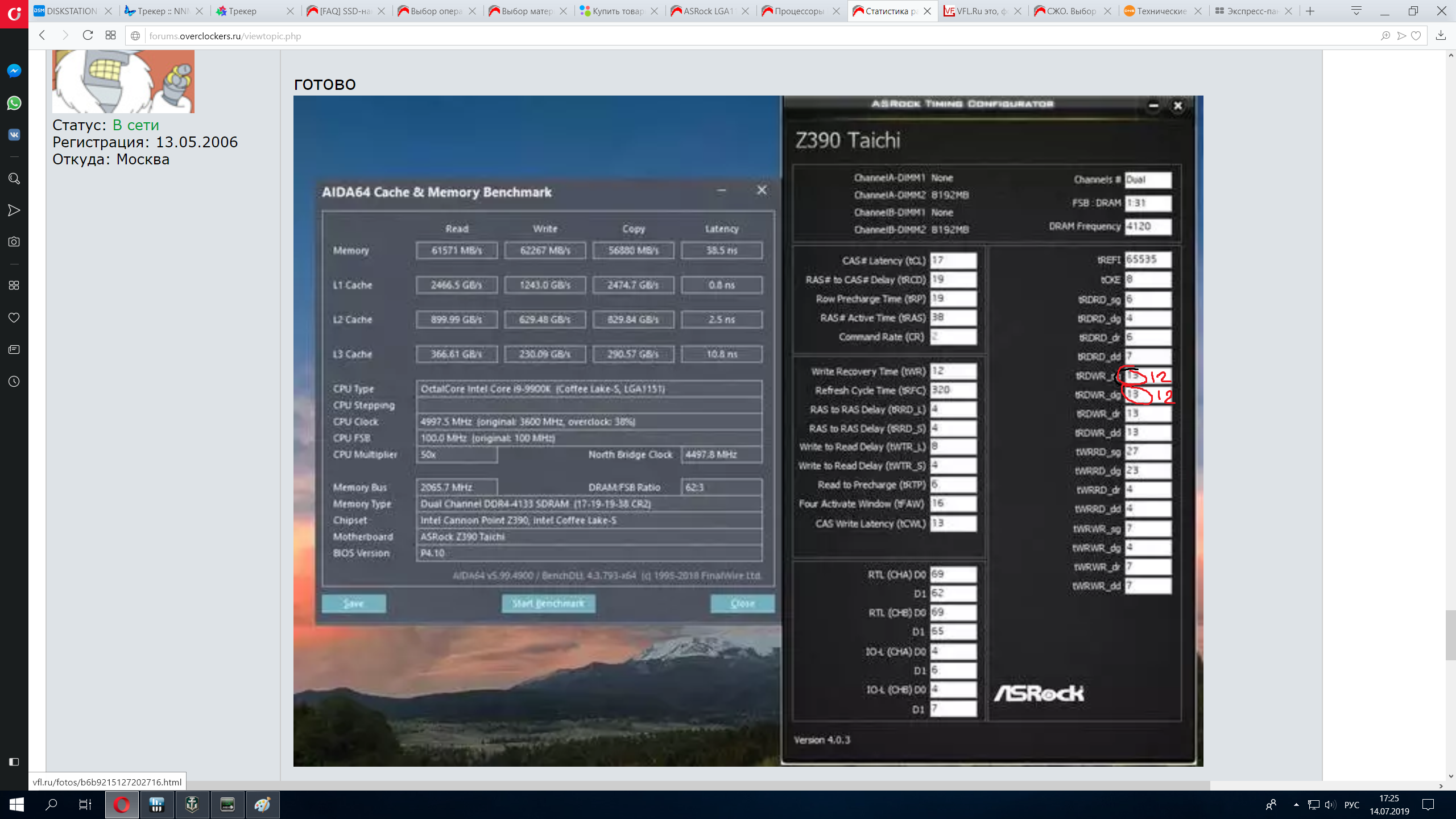Expand hidden system tray icons
This screenshot has width=1456, height=819.
1296,804
